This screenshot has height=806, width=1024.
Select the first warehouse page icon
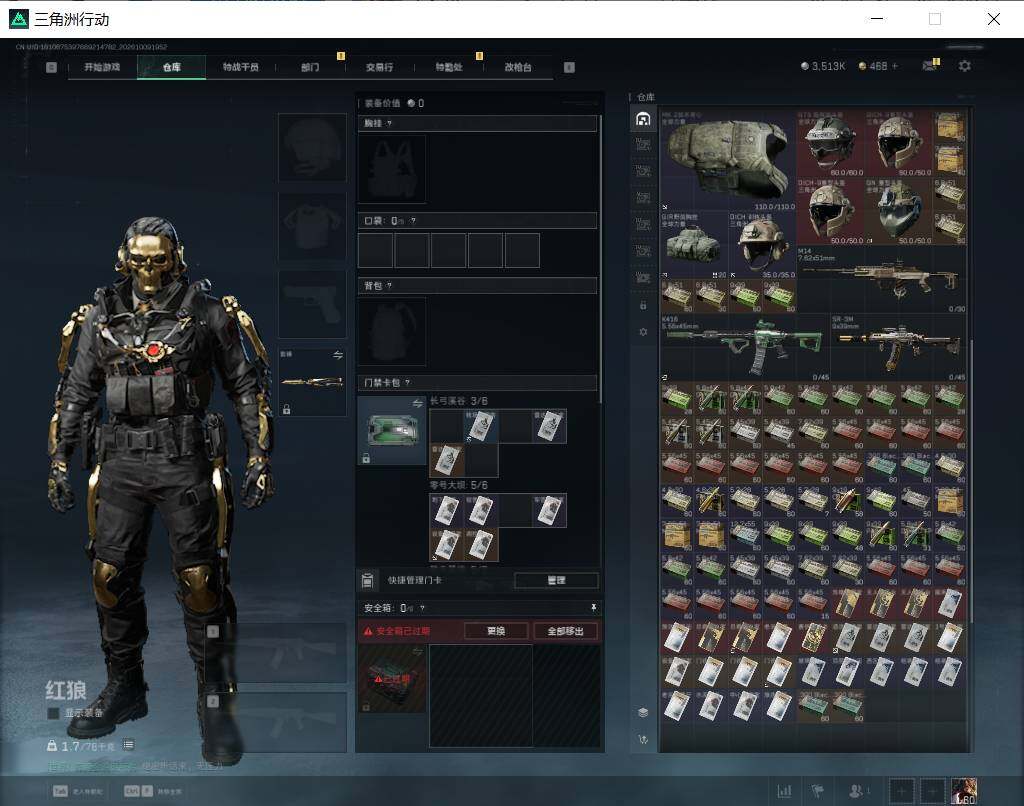643,119
